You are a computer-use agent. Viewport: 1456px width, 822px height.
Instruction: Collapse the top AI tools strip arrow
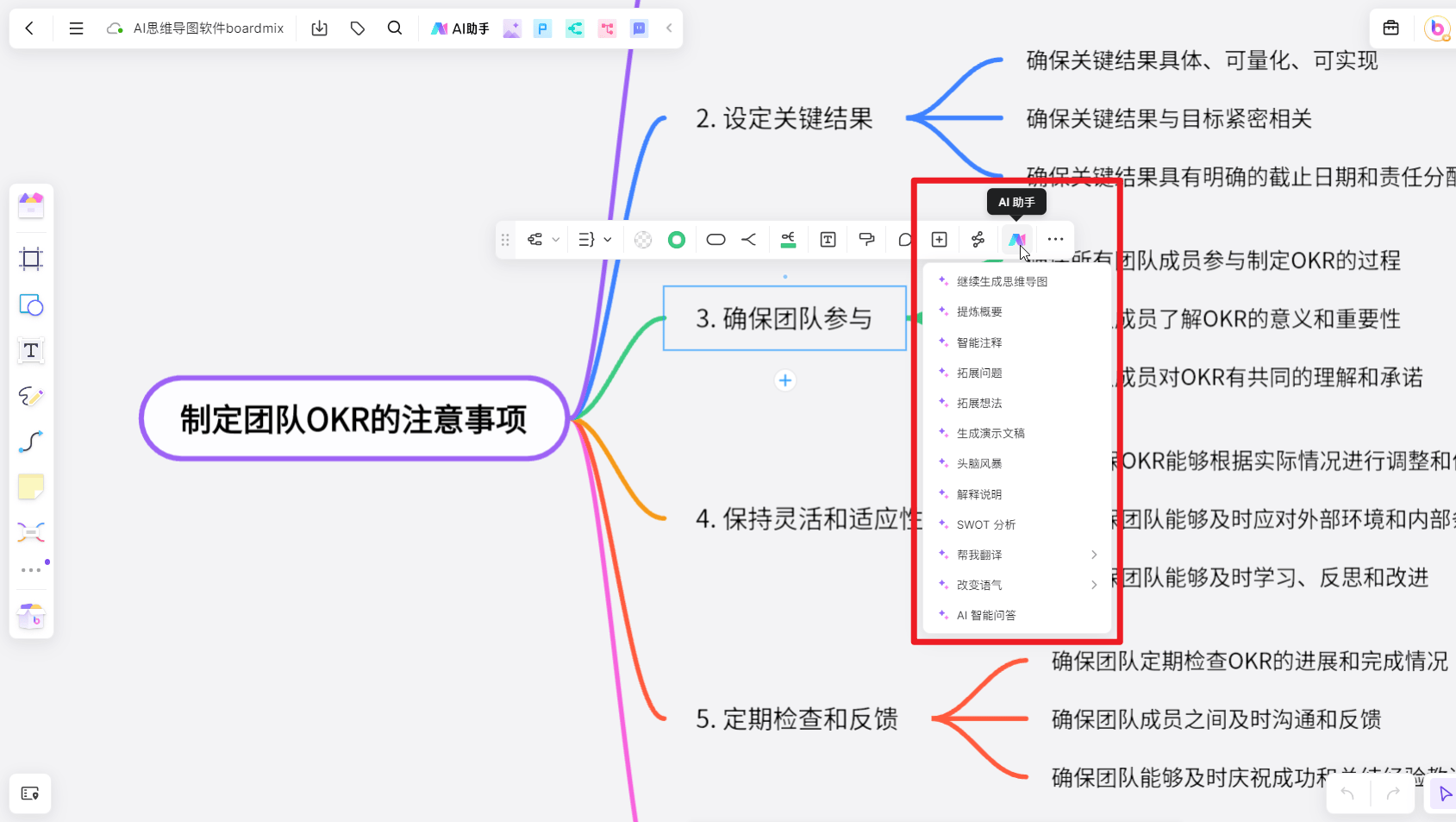pyautogui.click(x=669, y=28)
